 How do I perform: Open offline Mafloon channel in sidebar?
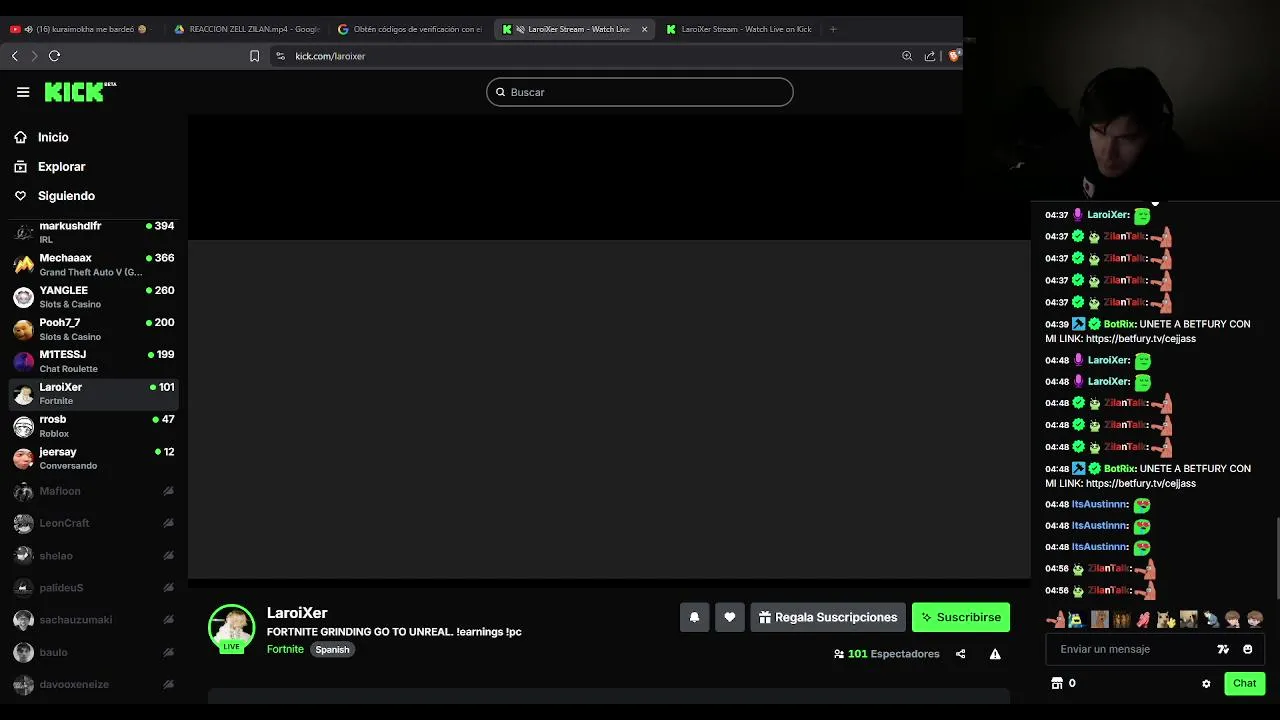pos(94,491)
